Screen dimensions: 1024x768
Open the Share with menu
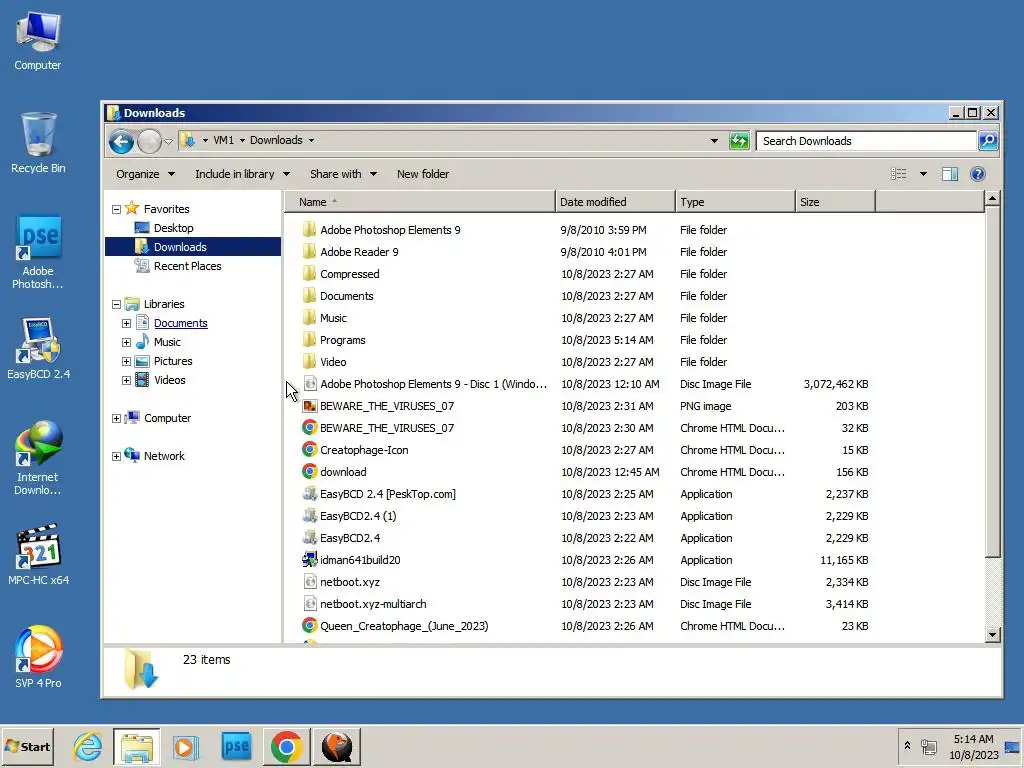point(344,174)
